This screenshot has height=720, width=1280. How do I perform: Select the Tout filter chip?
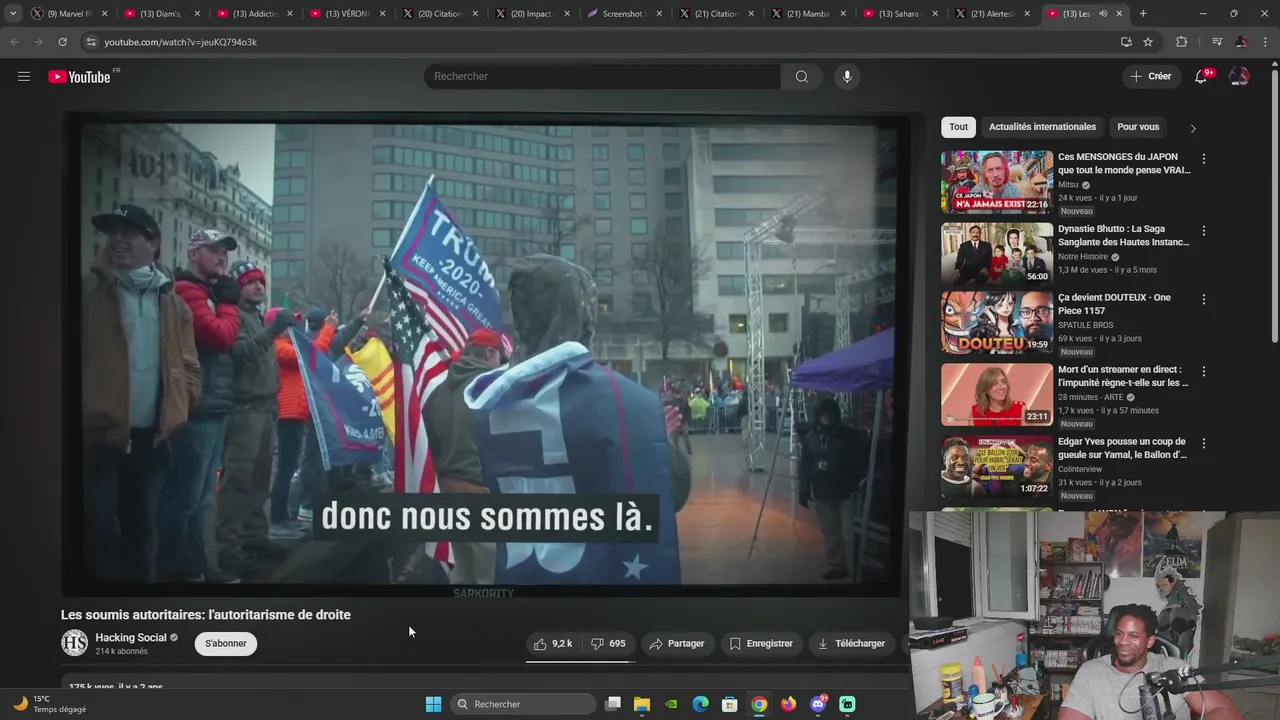pos(958,127)
